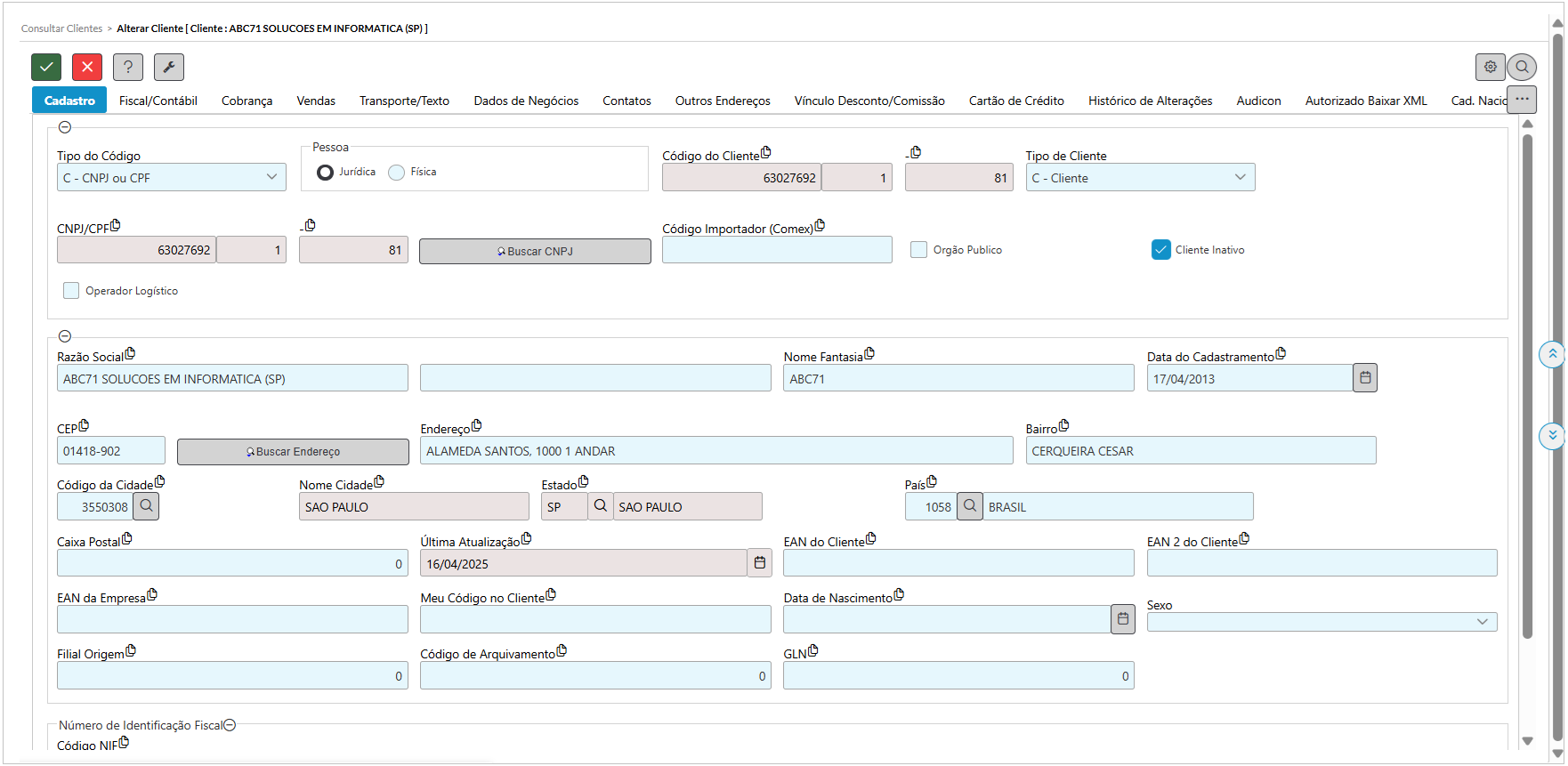The width and height of the screenshot is (1568, 766).
Task: Open the Tipo do Código dropdown
Action: [171, 178]
